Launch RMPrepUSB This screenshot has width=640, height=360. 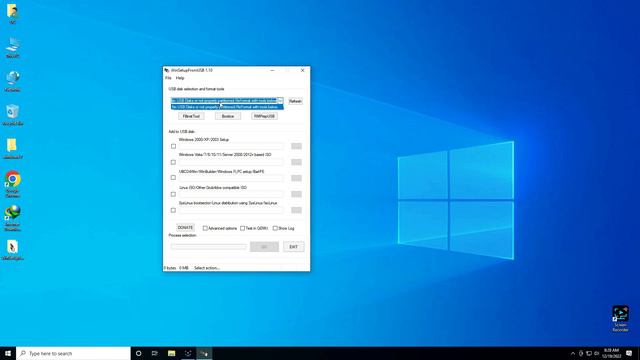(x=264, y=116)
